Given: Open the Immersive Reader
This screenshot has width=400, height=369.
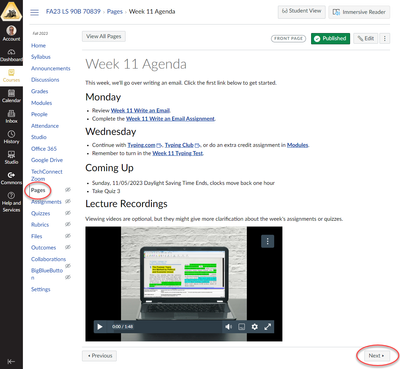Looking at the screenshot, I should 359,12.
